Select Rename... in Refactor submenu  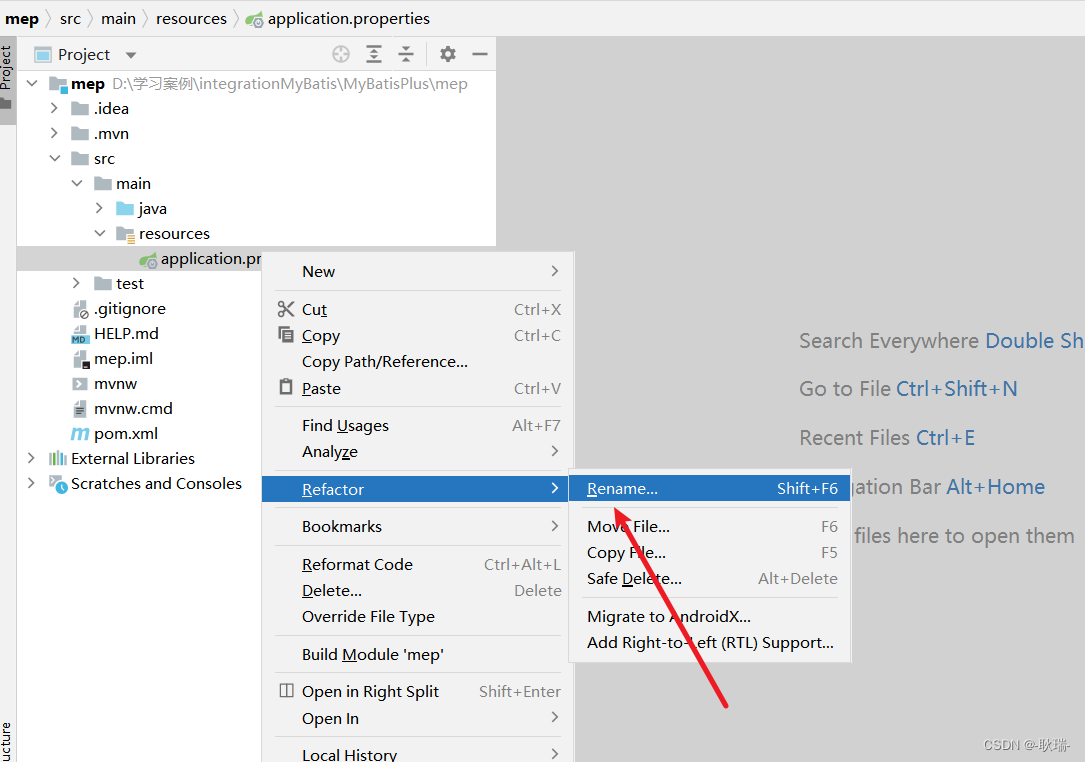(709, 488)
